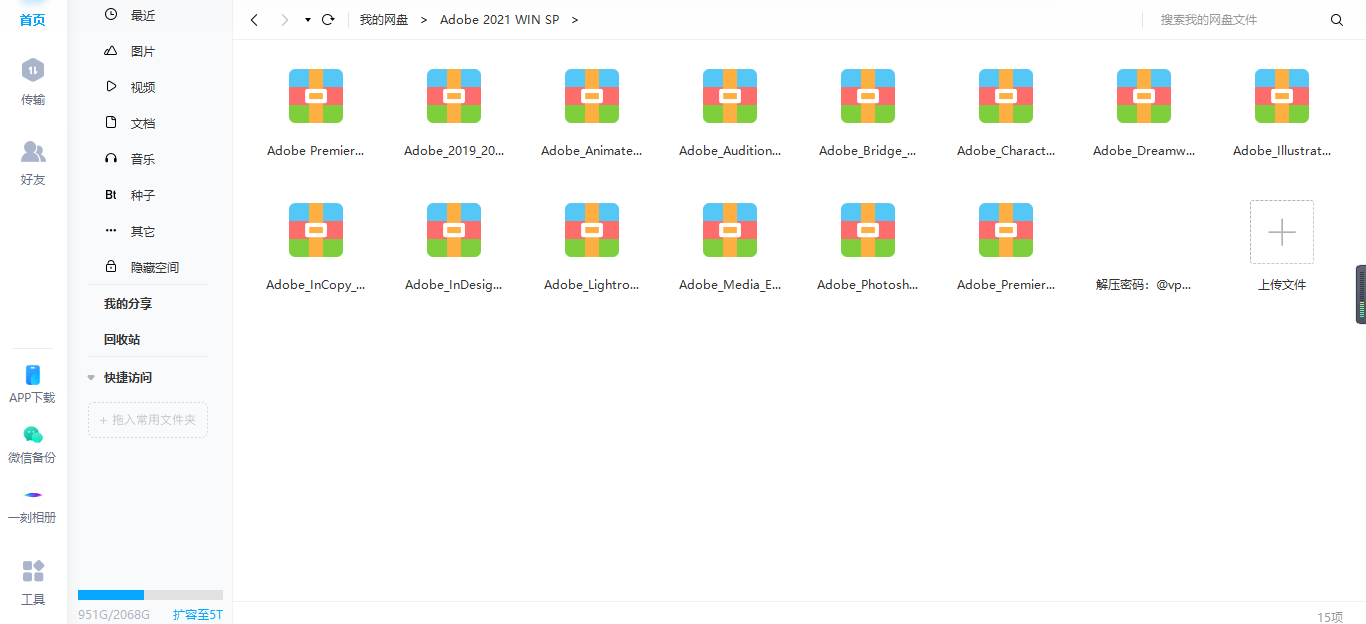This screenshot has height=624, width=1366.
Task: Open 微信备份 WeChat backup
Action: (x=33, y=445)
